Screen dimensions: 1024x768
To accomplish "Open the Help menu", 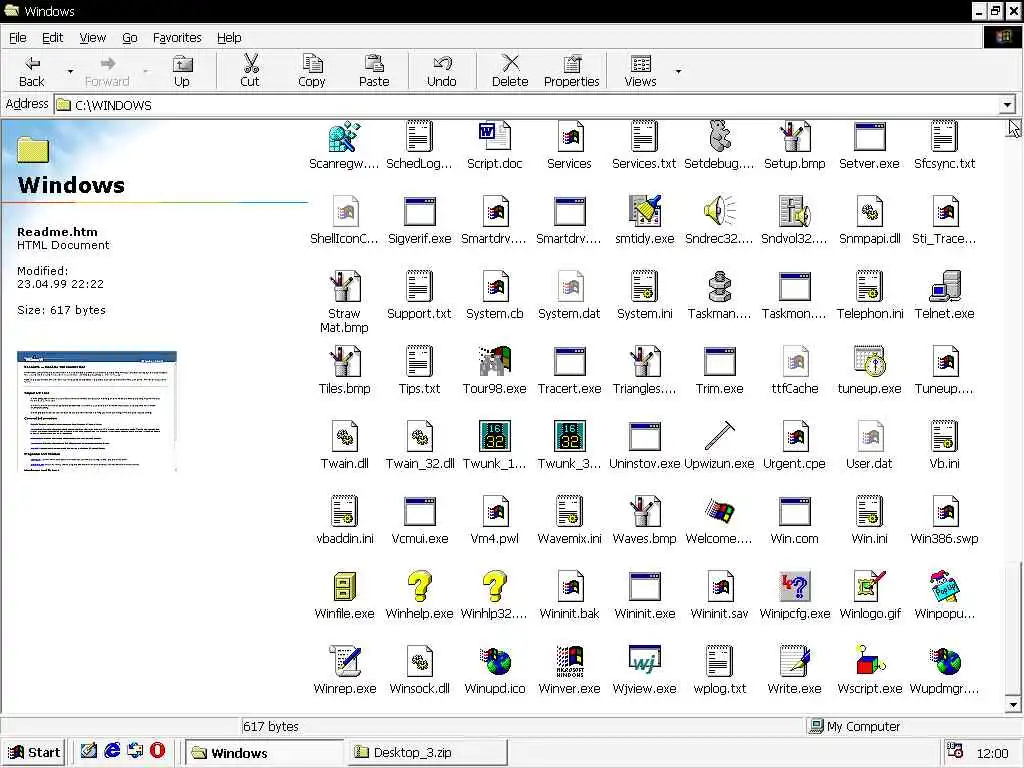I will coord(229,38).
